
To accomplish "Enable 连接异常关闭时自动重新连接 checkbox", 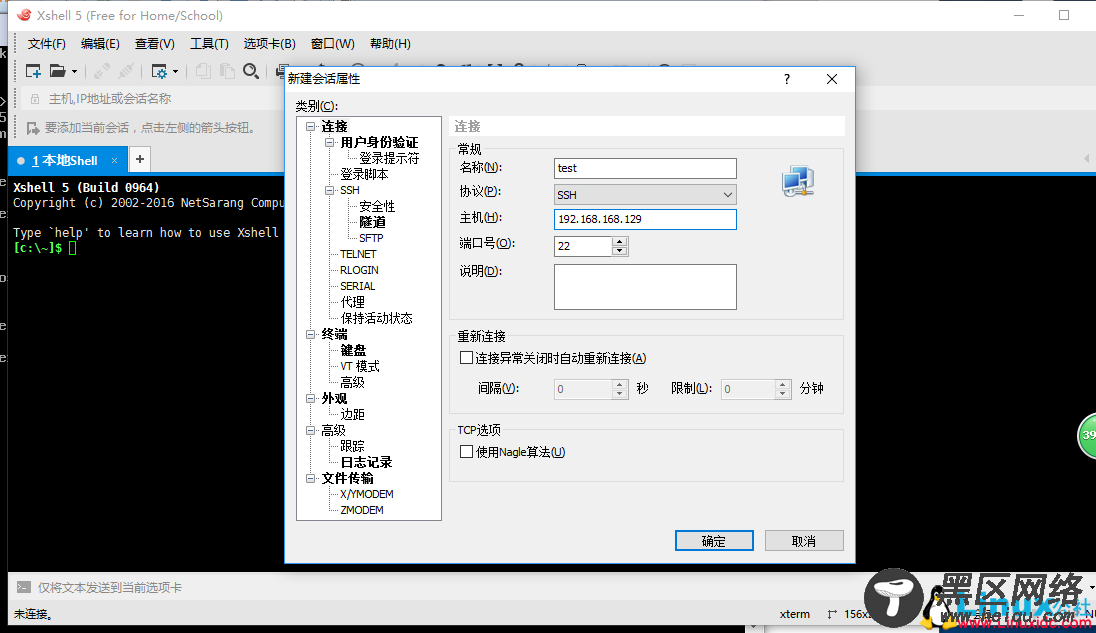I will 466,358.
